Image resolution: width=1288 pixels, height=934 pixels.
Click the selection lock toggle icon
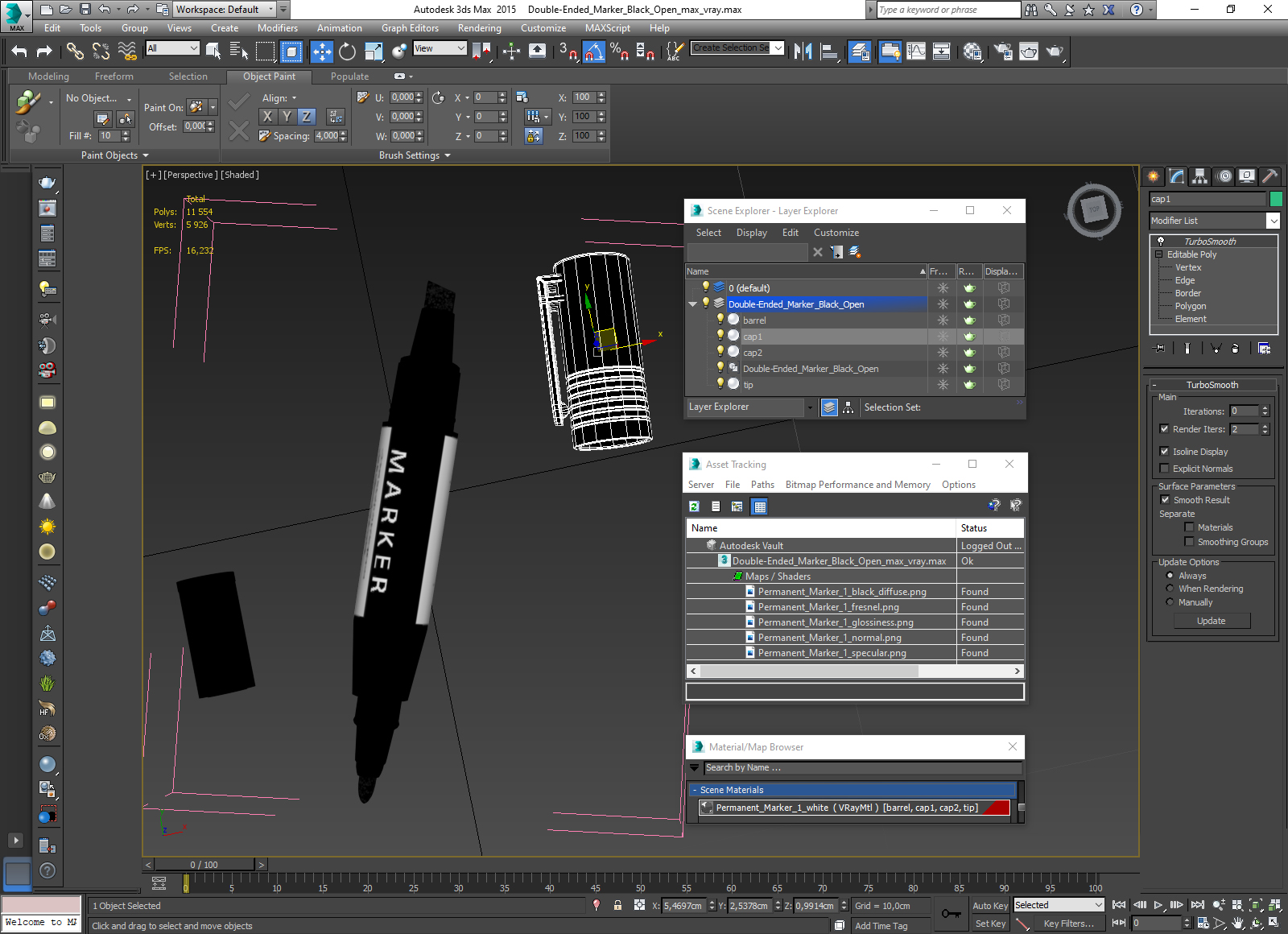pyautogui.click(x=617, y=905)
